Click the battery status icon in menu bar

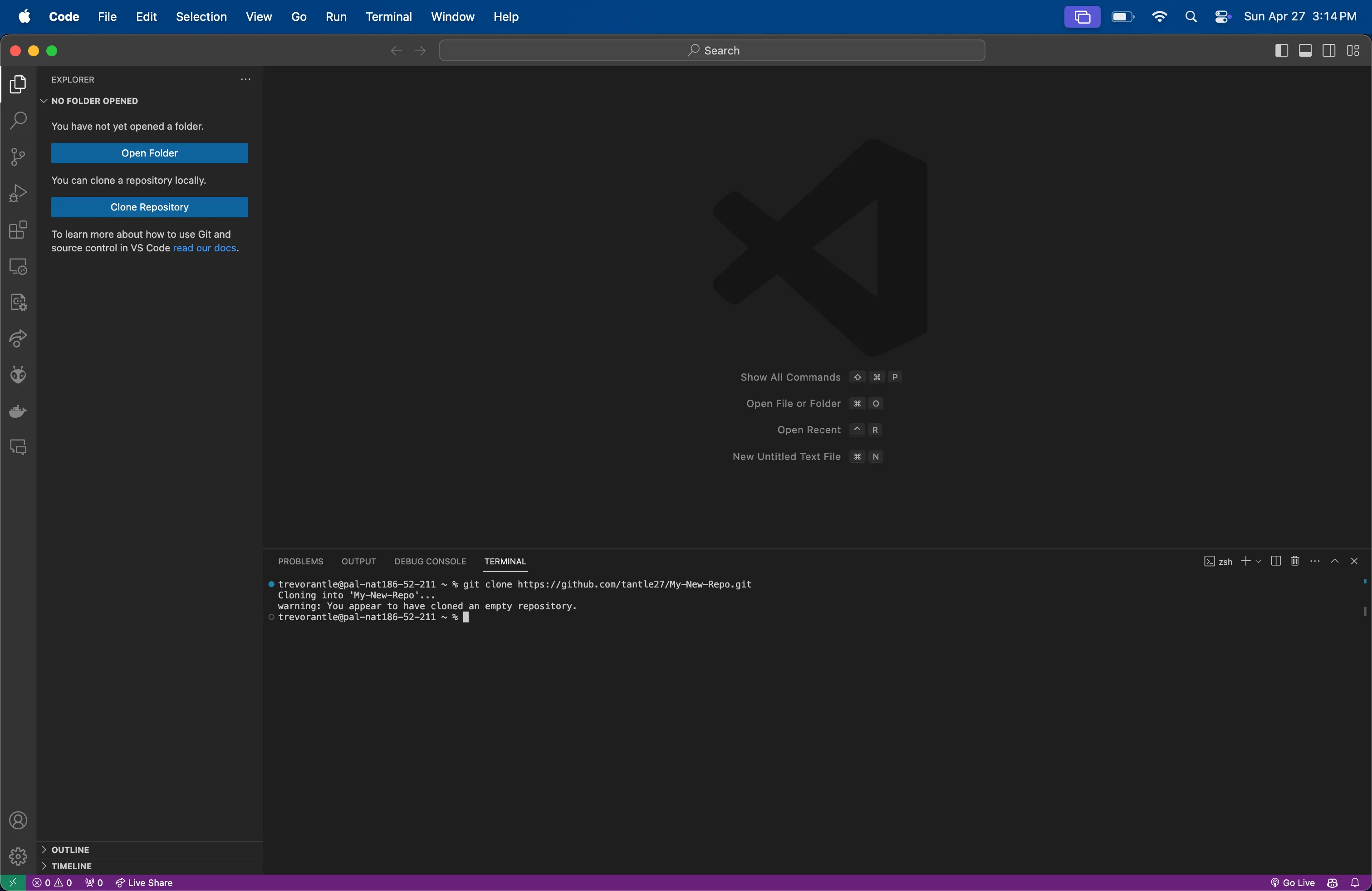pos(1123,17)
